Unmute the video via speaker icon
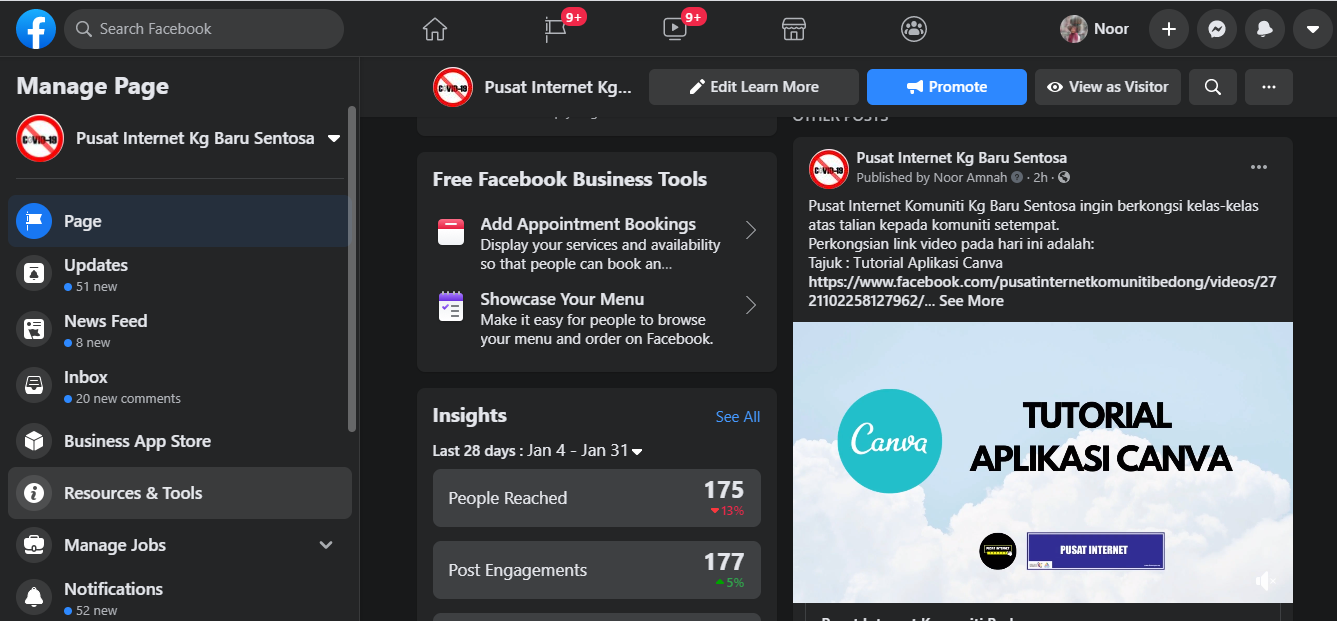This screenshot has height=621, width=1337. [1265, 581]
